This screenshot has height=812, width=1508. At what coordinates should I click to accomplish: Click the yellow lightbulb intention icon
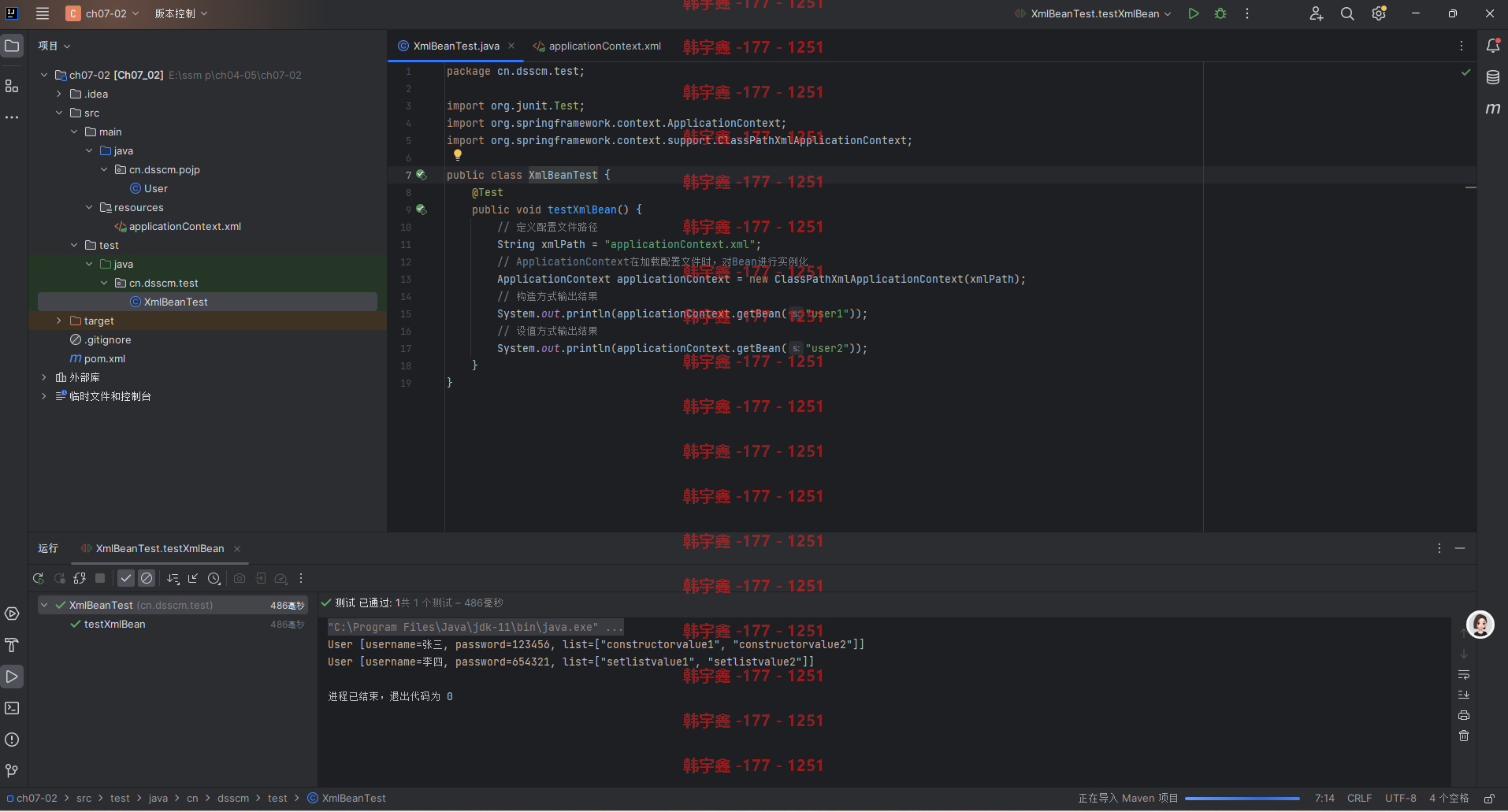(x=458, y=155)
